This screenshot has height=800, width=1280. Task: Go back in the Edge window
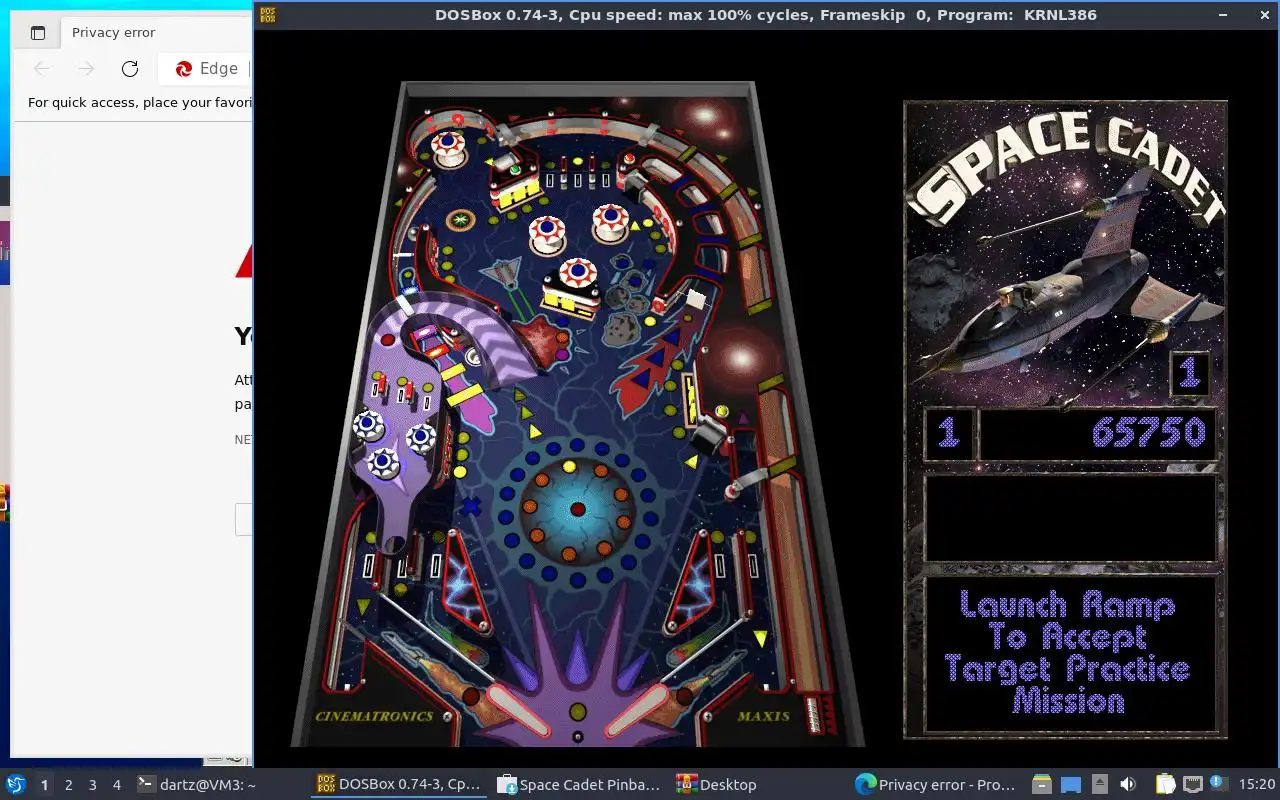point(42,69)
